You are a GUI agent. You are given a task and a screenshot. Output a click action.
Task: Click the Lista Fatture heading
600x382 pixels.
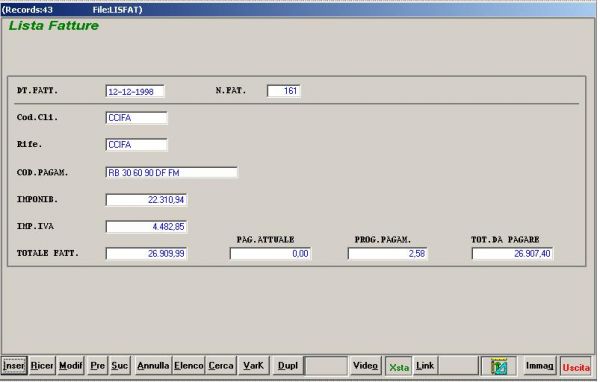[x=54, y=26]
